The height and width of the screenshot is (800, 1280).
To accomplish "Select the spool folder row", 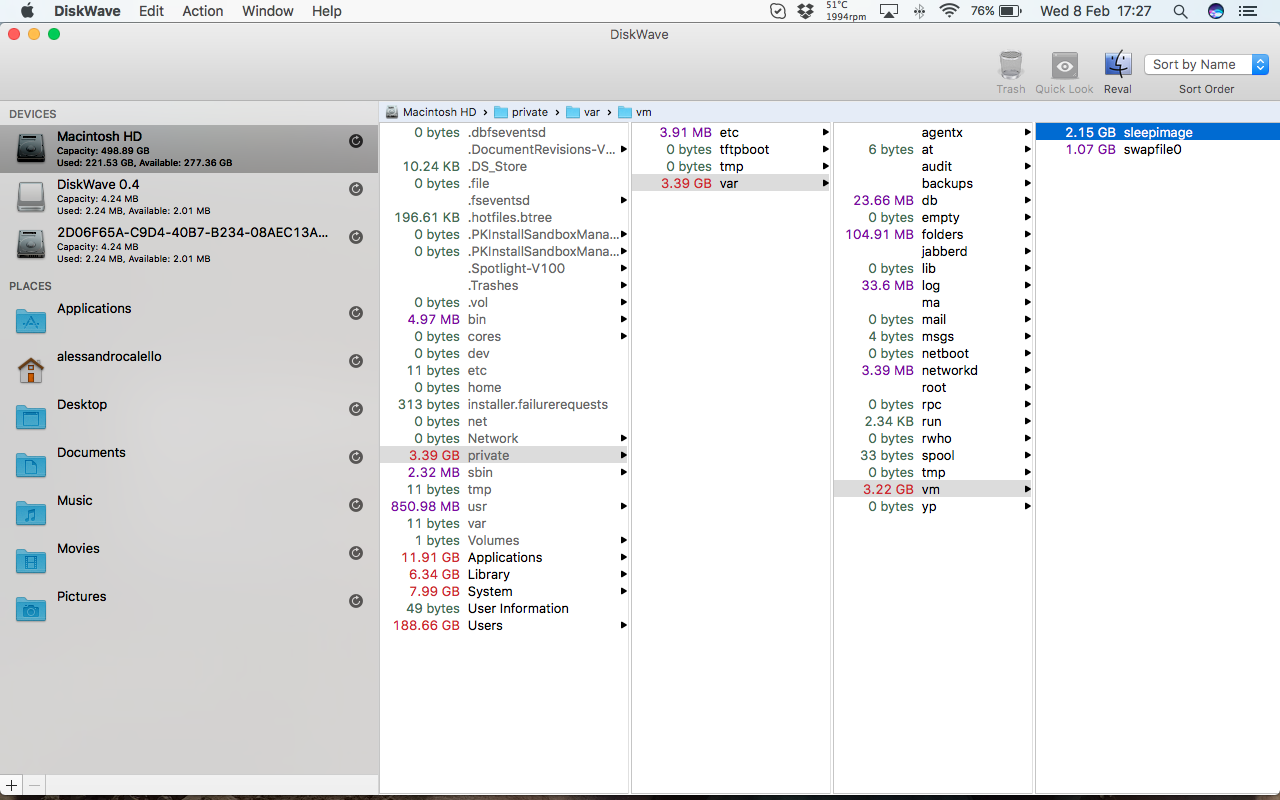I will 934,455.
